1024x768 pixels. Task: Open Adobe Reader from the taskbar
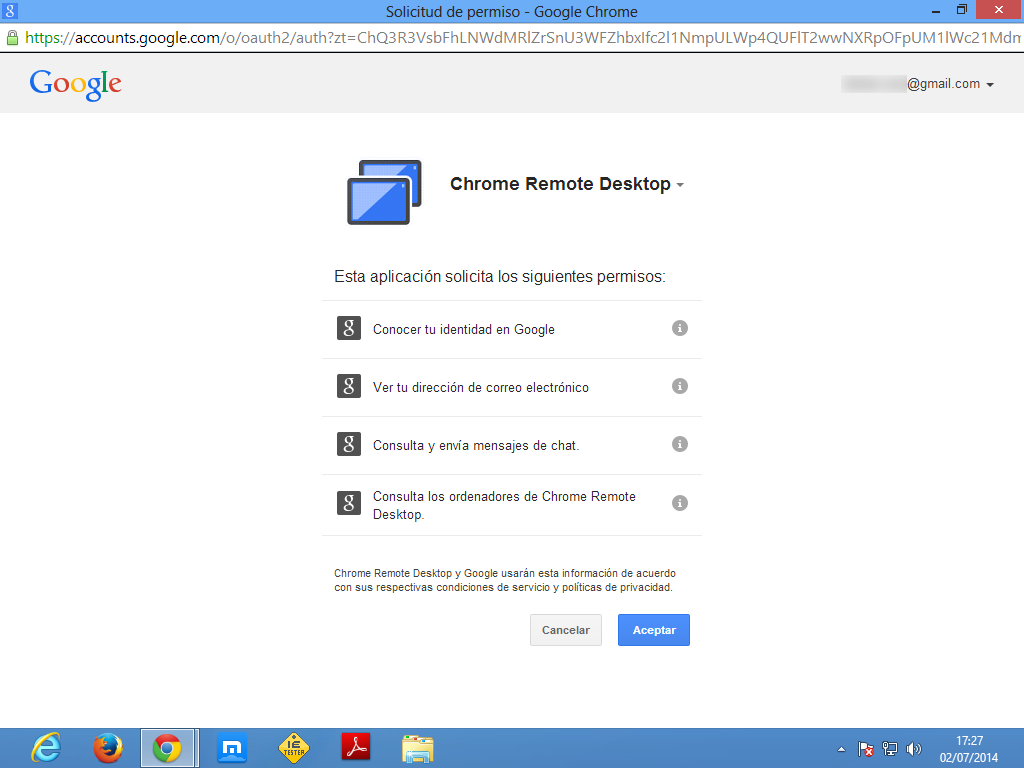coord(356,748)
